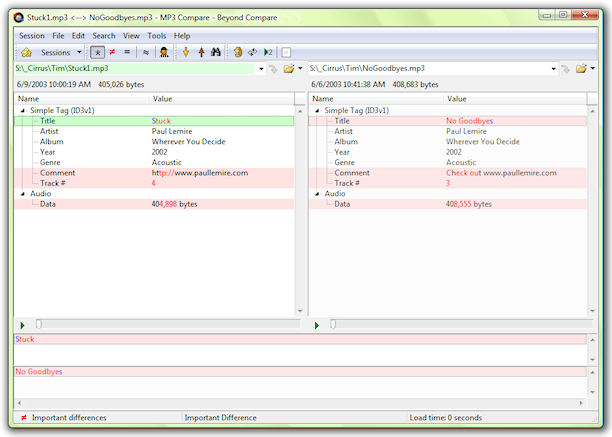Screen dimensions: 612x437
Task: Play the left file Stuck1.mp3
Action: pyautogui.click(x=22, y=325)
